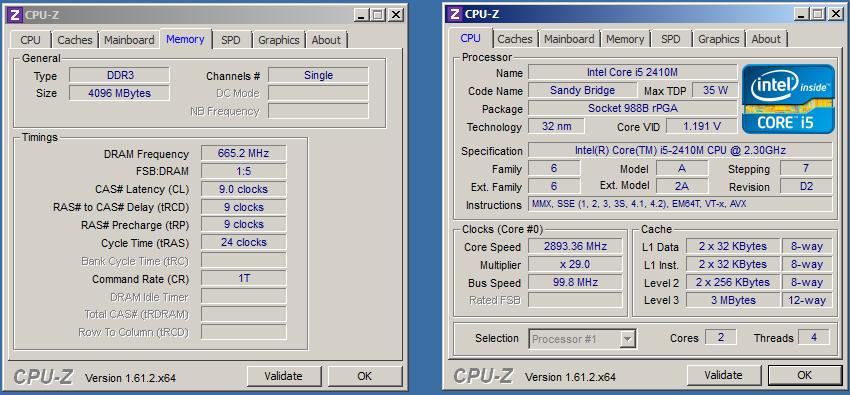Click the 2893.36 MHz Core Speed value
The image size is (850, 395).
(575, 247)
